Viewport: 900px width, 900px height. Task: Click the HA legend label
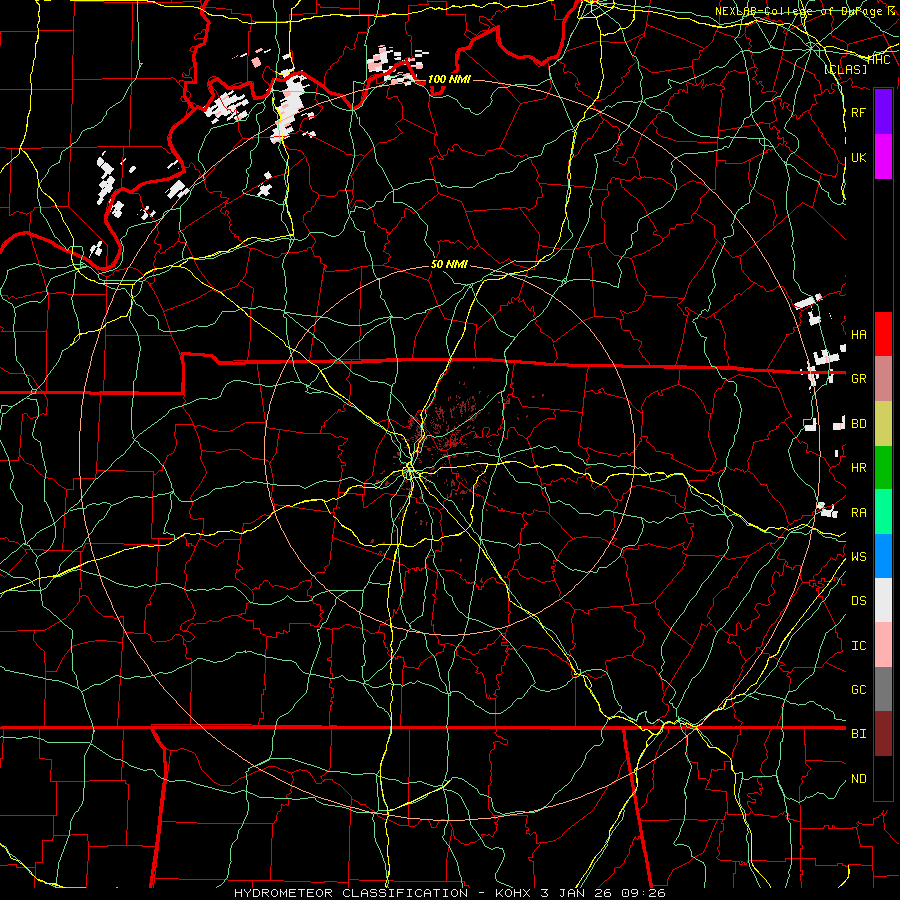pos(859,334)
